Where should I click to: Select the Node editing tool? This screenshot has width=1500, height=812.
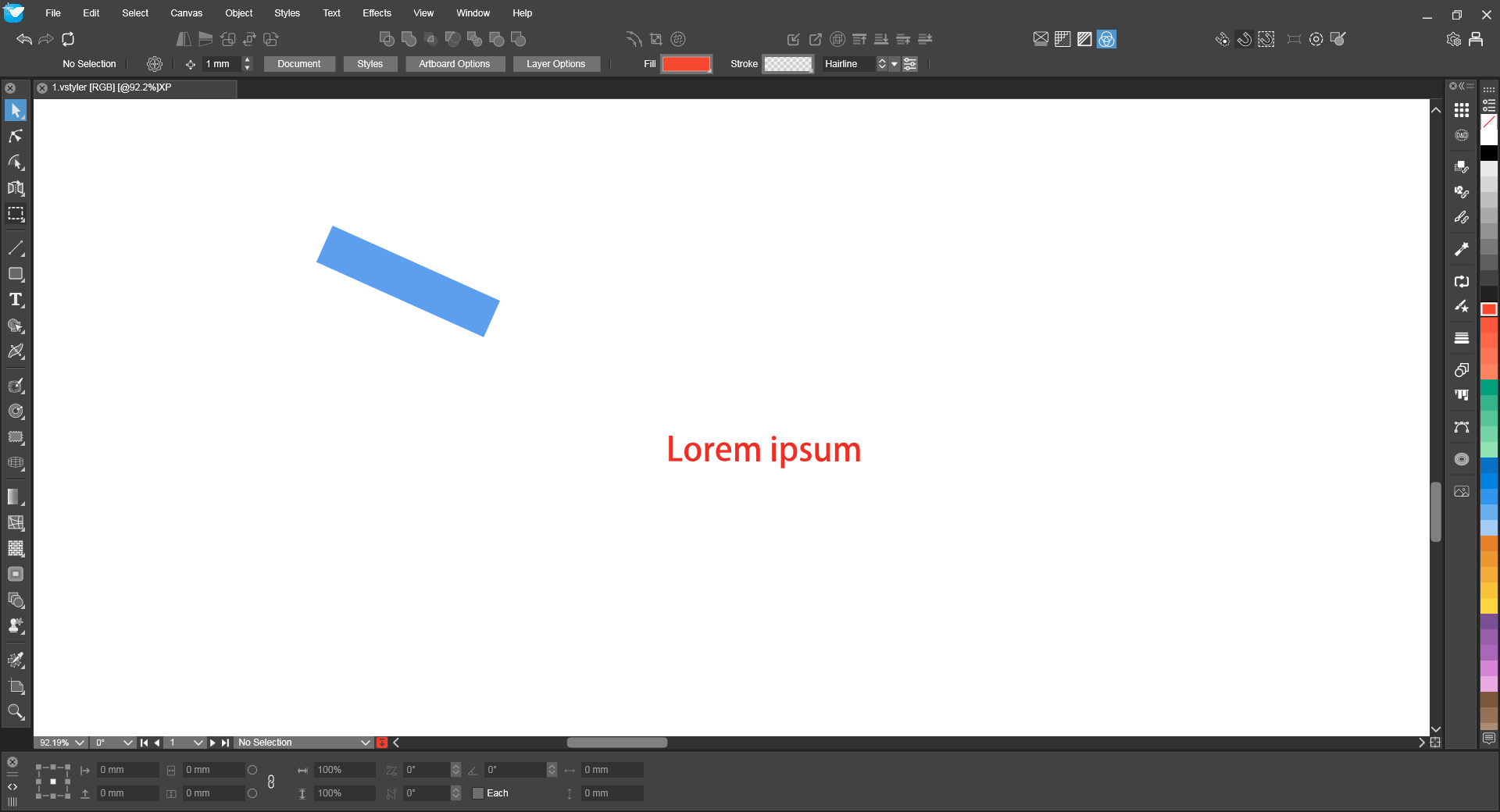16,136
